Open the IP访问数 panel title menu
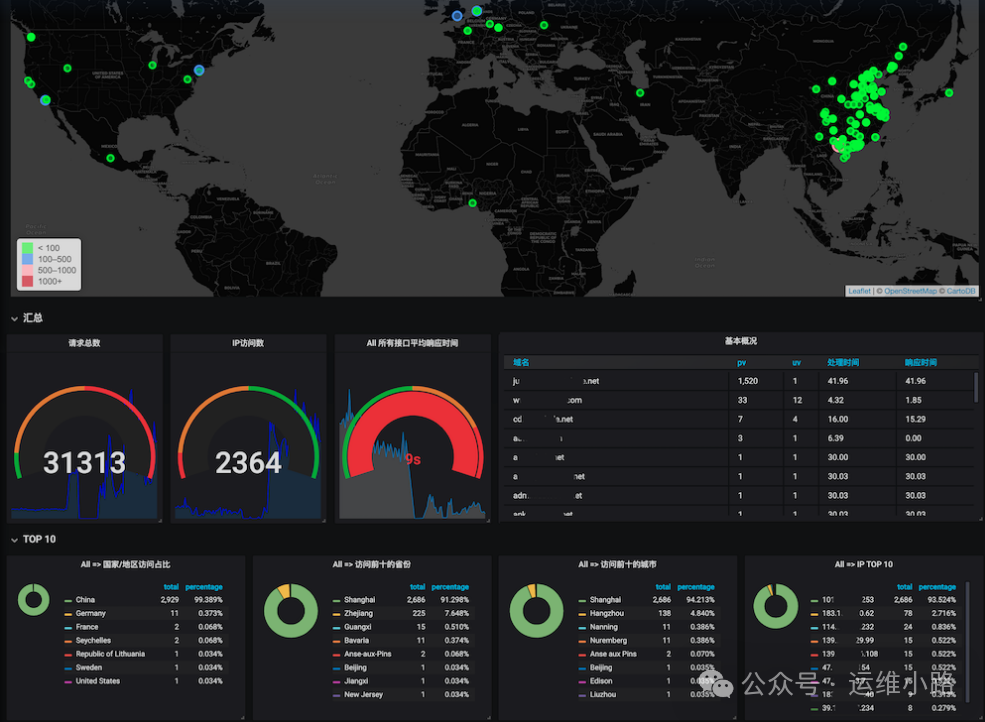Screen dimensions: 985x722 (x=248, y=343)
